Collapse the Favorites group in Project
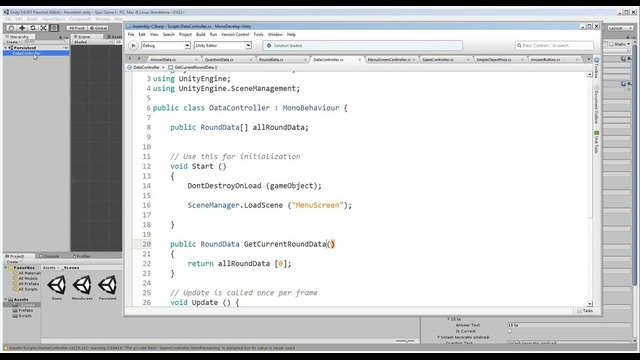The width and height of the screenshot is (640, 360). click(6, 268)
